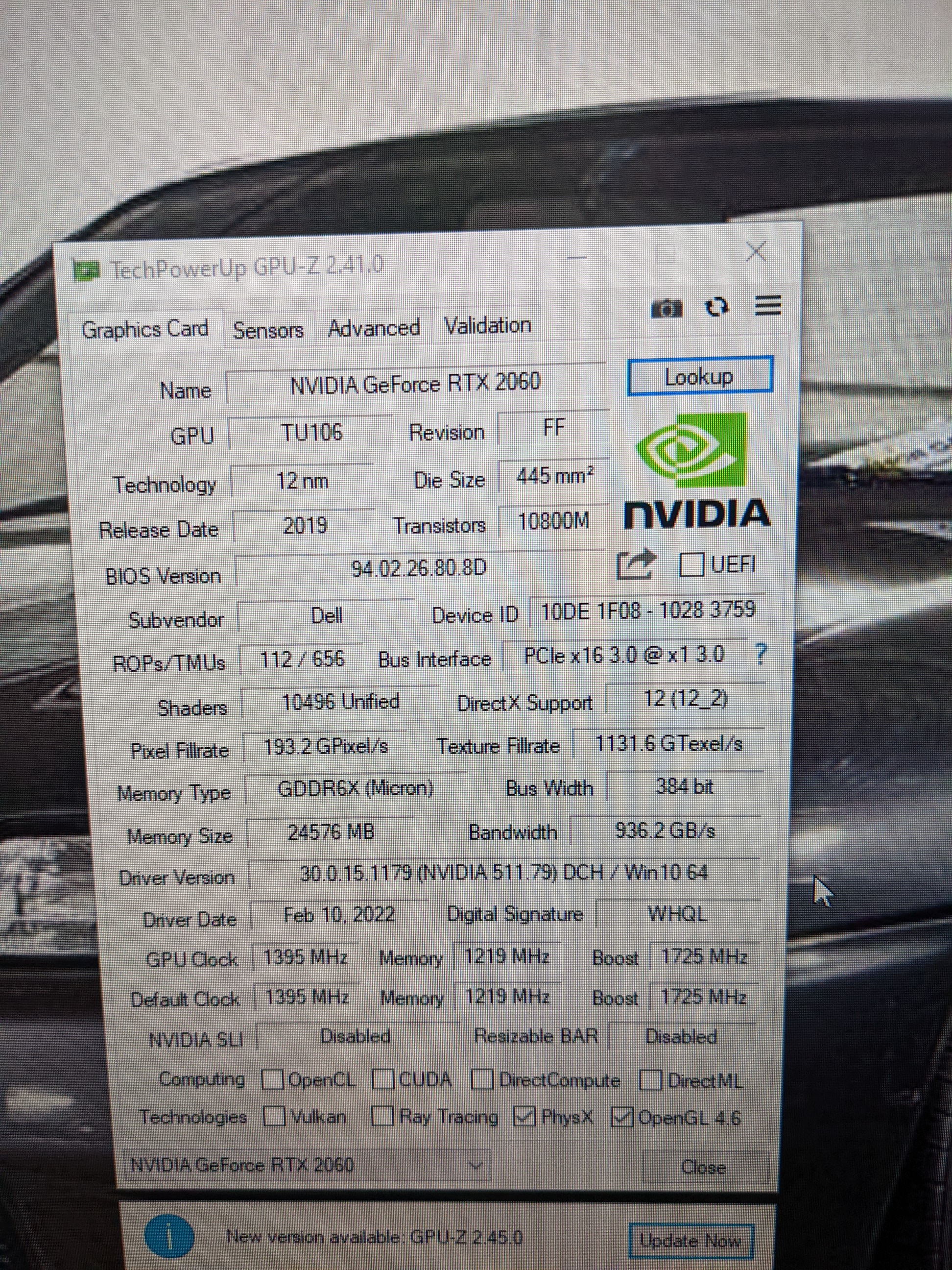
Task: Open the Advanced tab
Action: pyautogui.click(x=374, y=328)
